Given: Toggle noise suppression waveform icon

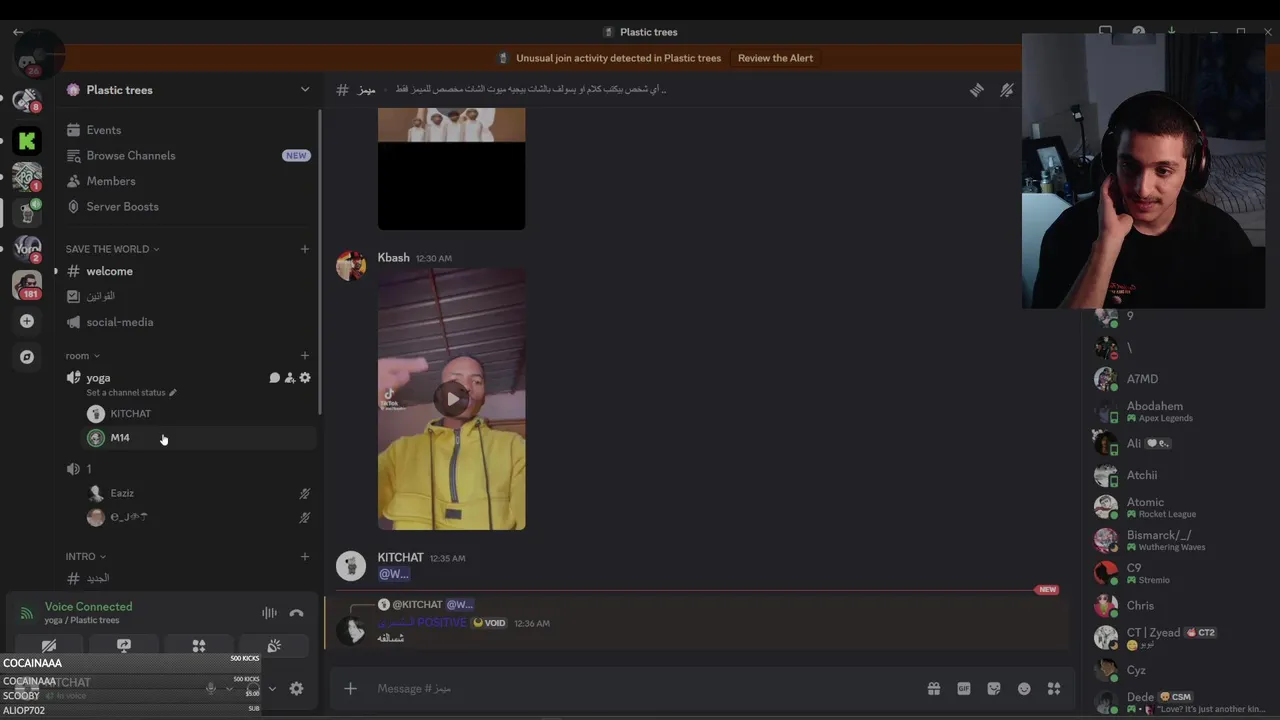Looking at the screenshot, I should [x=269, y=613].
